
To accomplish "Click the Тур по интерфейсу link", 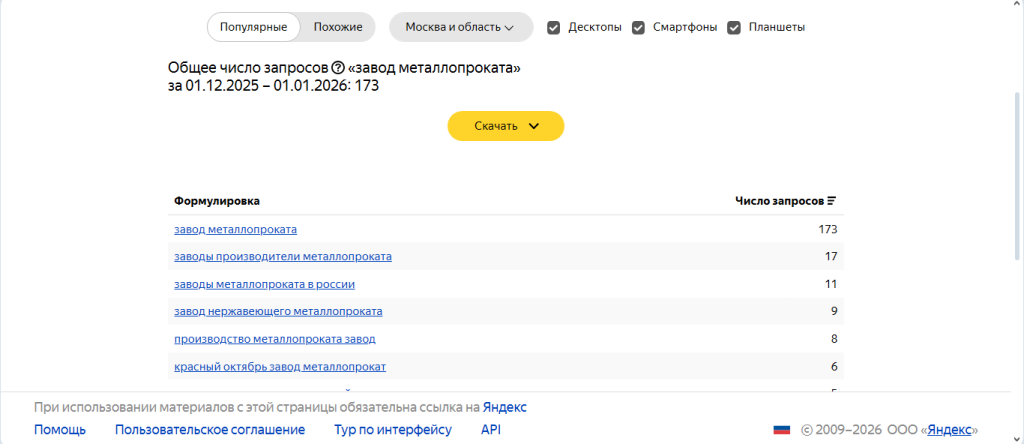I will coord(392,430).
